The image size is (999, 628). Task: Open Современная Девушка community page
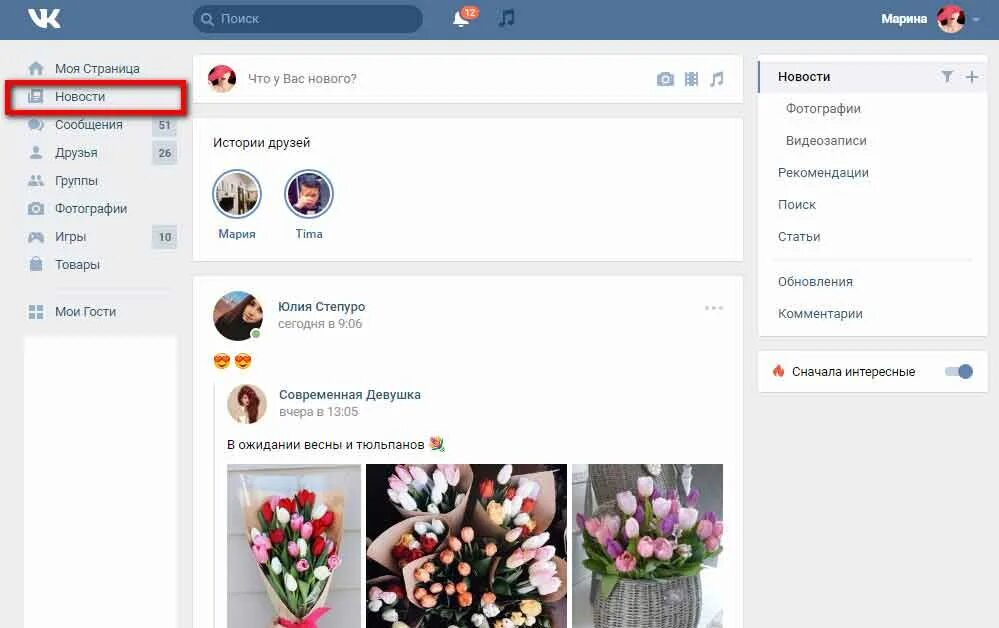(x=349, y=394)
